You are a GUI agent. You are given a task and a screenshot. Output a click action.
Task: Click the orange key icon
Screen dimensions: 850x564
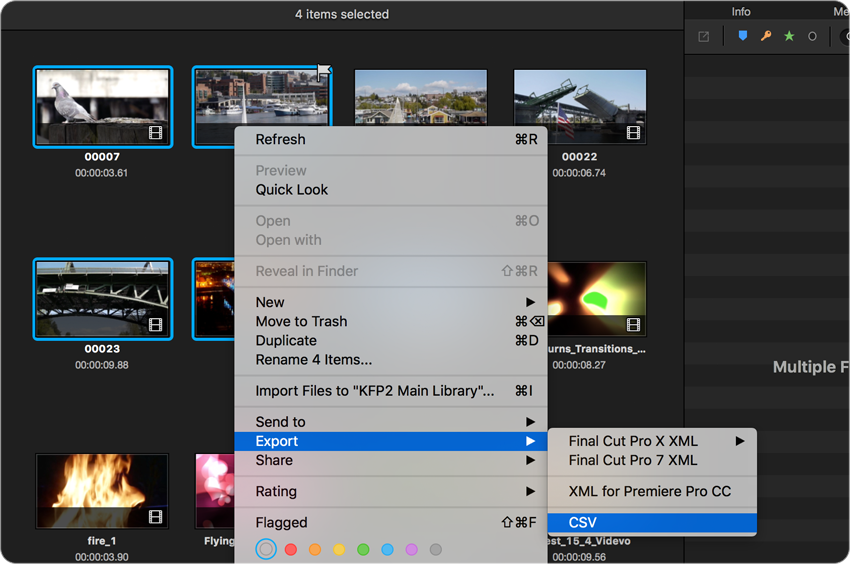coord(765,36)
